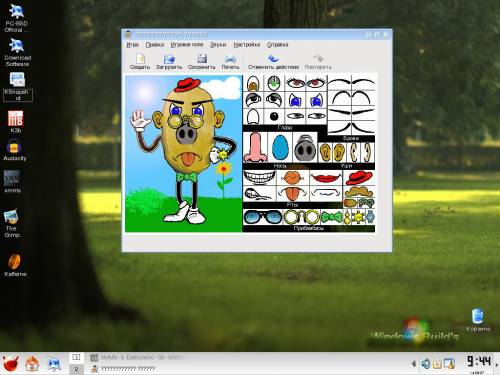Pick the blank white egg eye piece
Viewport: 500px width, 375px height.
253,117
